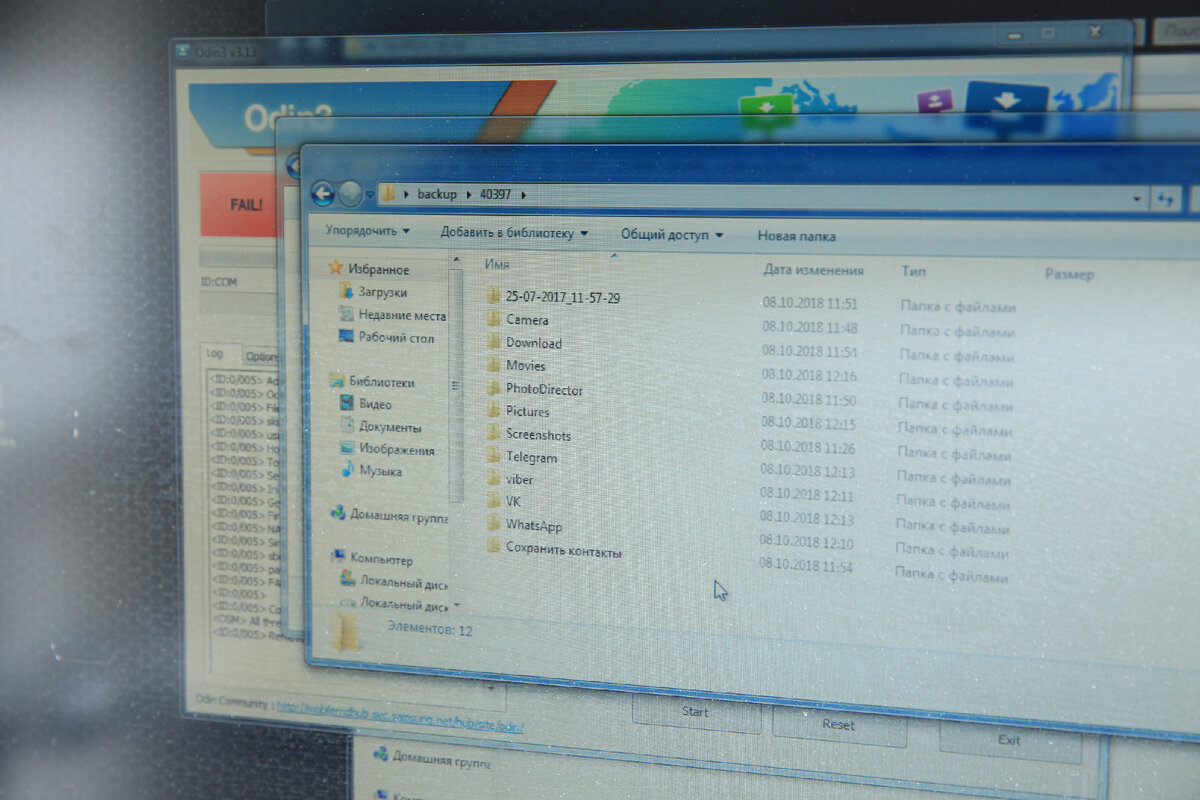This screenshot has height=800, width=1200.
Task: Click the refresh button beside address bar
Action: coord(1165,199)
